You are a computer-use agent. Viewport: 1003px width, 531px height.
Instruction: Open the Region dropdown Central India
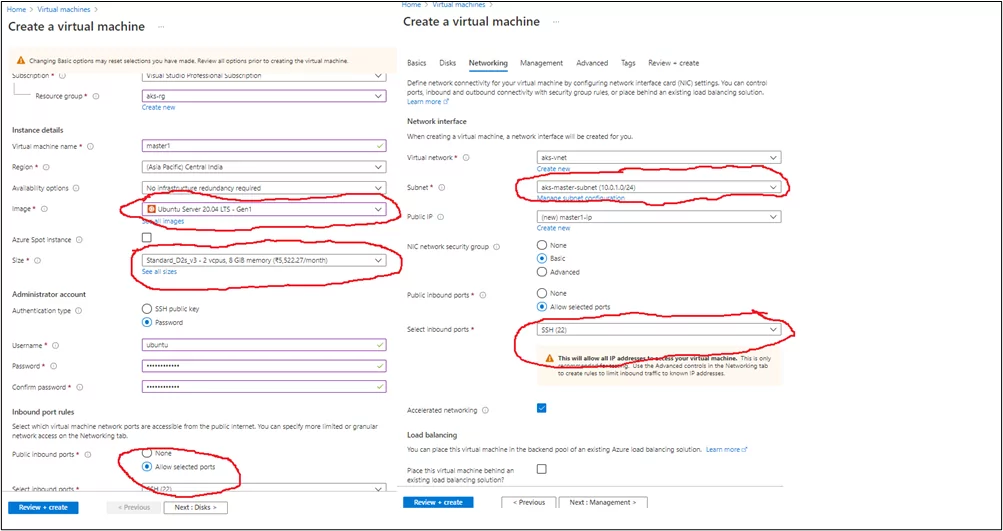tap(264, 167)
